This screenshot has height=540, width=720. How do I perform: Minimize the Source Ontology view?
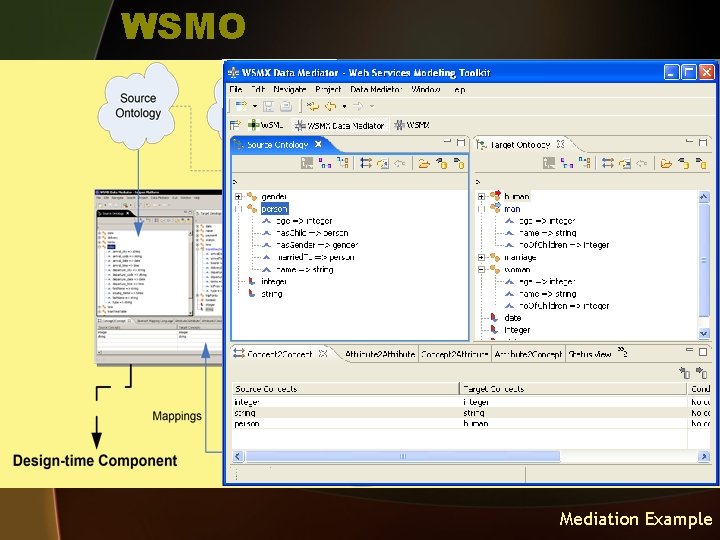447,142
